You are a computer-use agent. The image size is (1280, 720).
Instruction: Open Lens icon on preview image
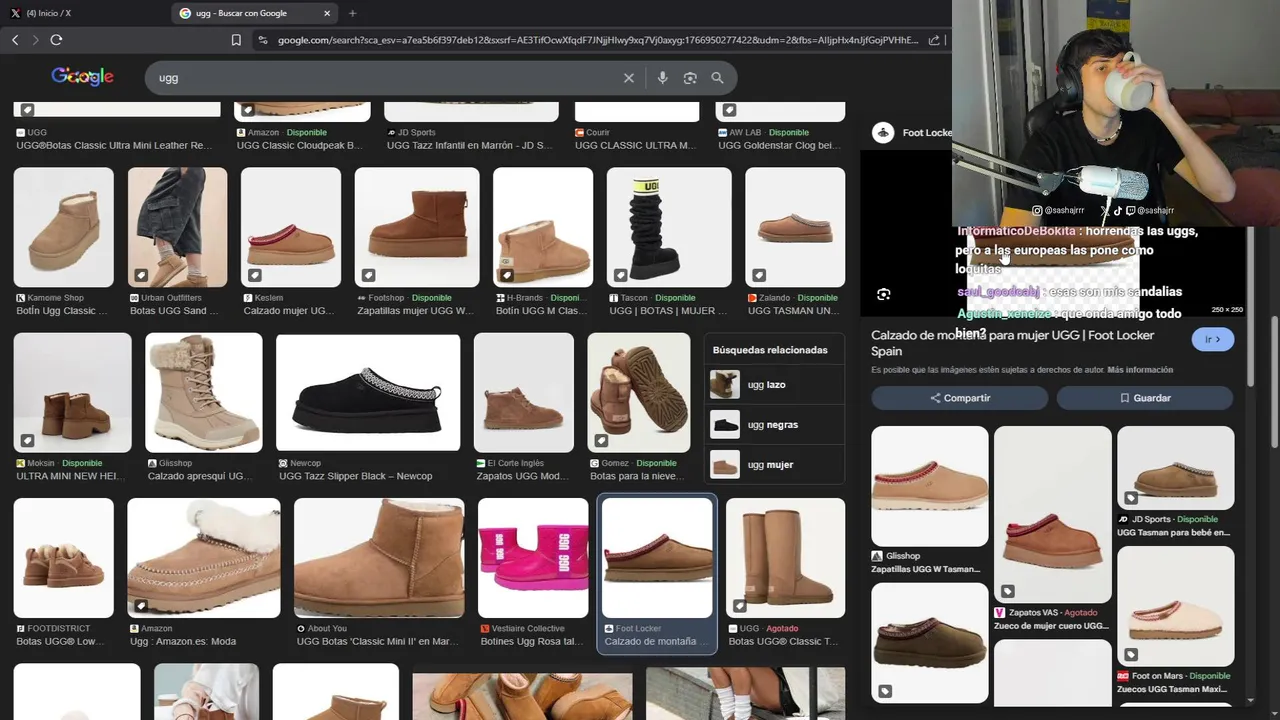pos(883,294)
